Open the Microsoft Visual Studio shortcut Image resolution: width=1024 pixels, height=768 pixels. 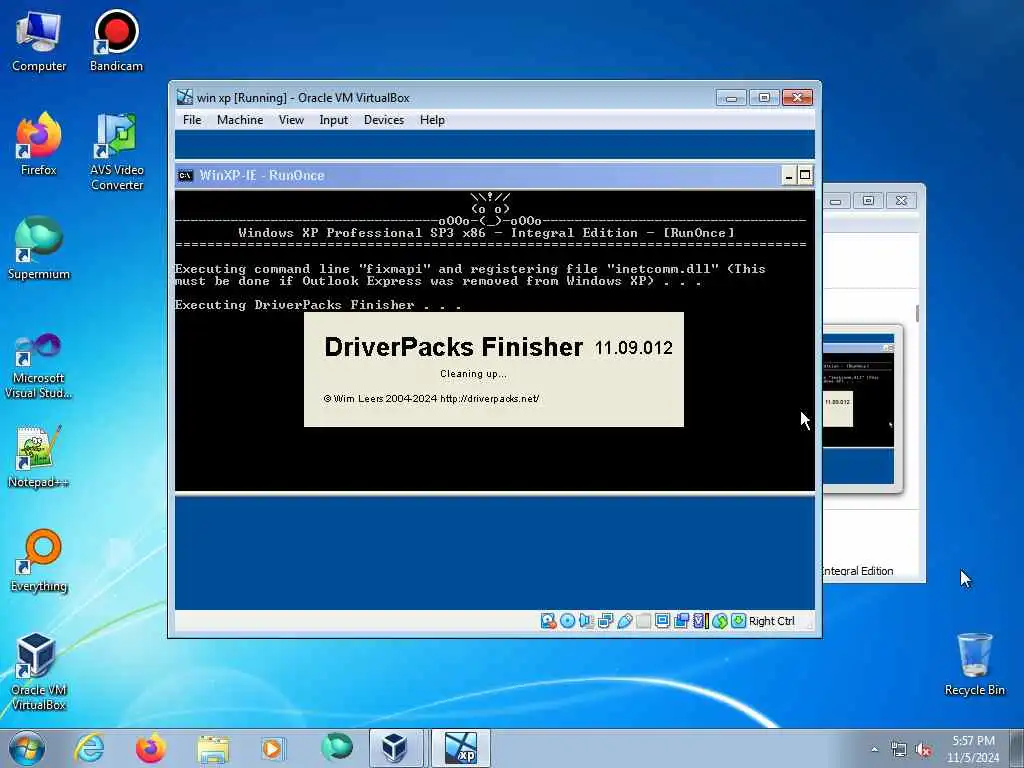[39, 366]
